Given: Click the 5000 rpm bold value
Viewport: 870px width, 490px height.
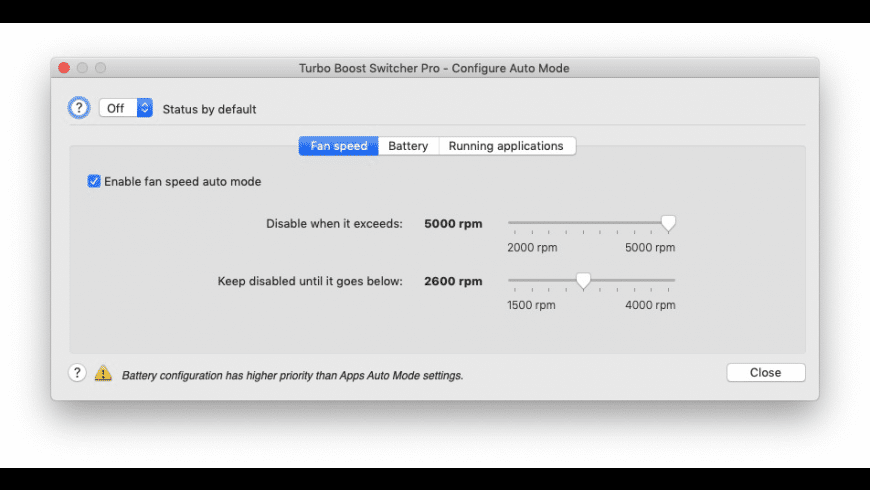Looking at the screenshot, I should click(x=453, y=224).
